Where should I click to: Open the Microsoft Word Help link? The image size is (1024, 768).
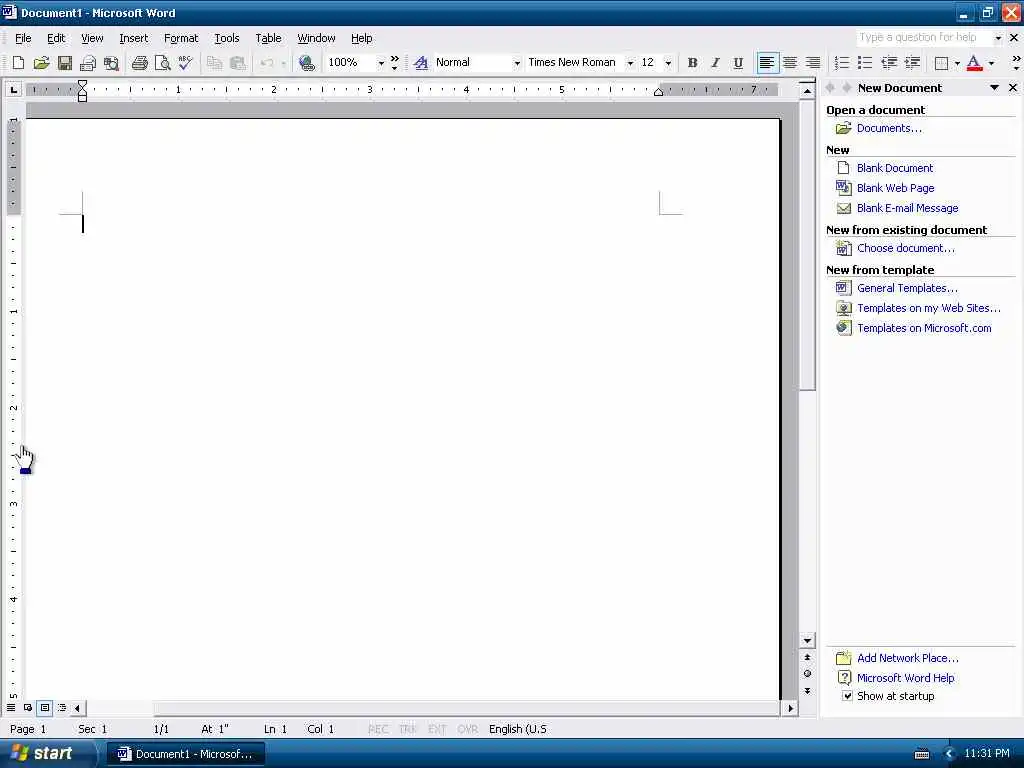pyautogui.click(x=905, y=678)
